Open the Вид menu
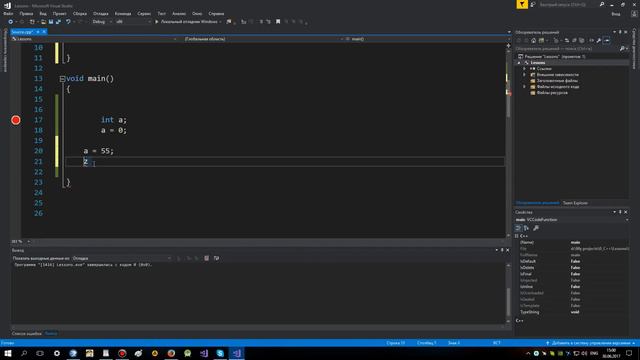This screenshot has width=640, height=360. click(x=43, y=13)
